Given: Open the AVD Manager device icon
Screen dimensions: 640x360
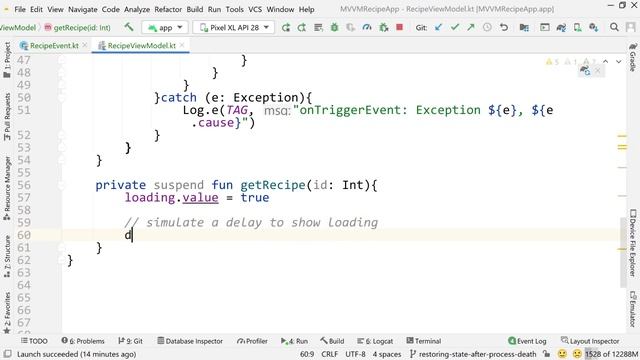Looking at the screenshot, I should click(577, 27).
